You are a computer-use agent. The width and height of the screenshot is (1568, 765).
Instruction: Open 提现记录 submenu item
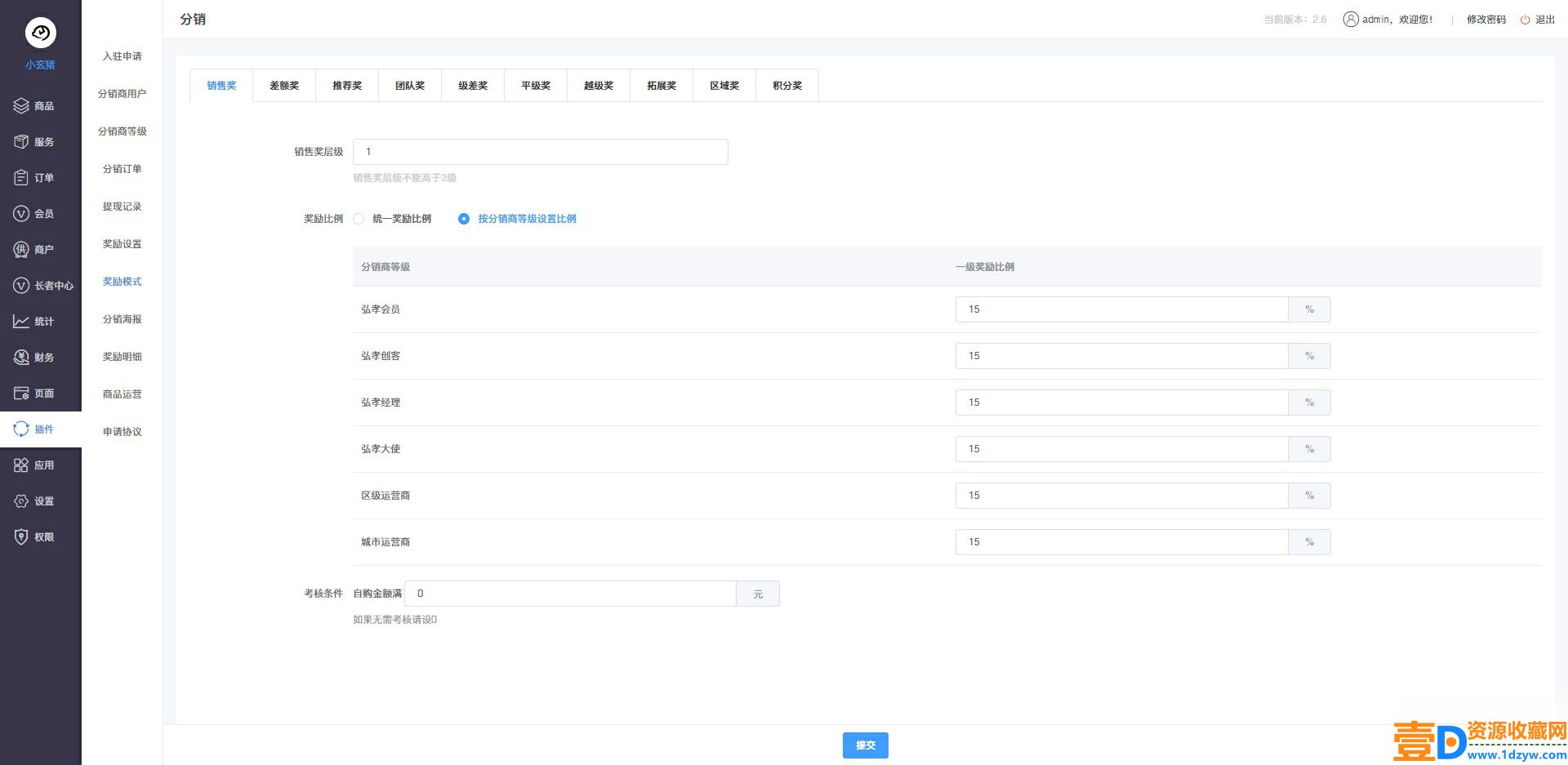122,207
